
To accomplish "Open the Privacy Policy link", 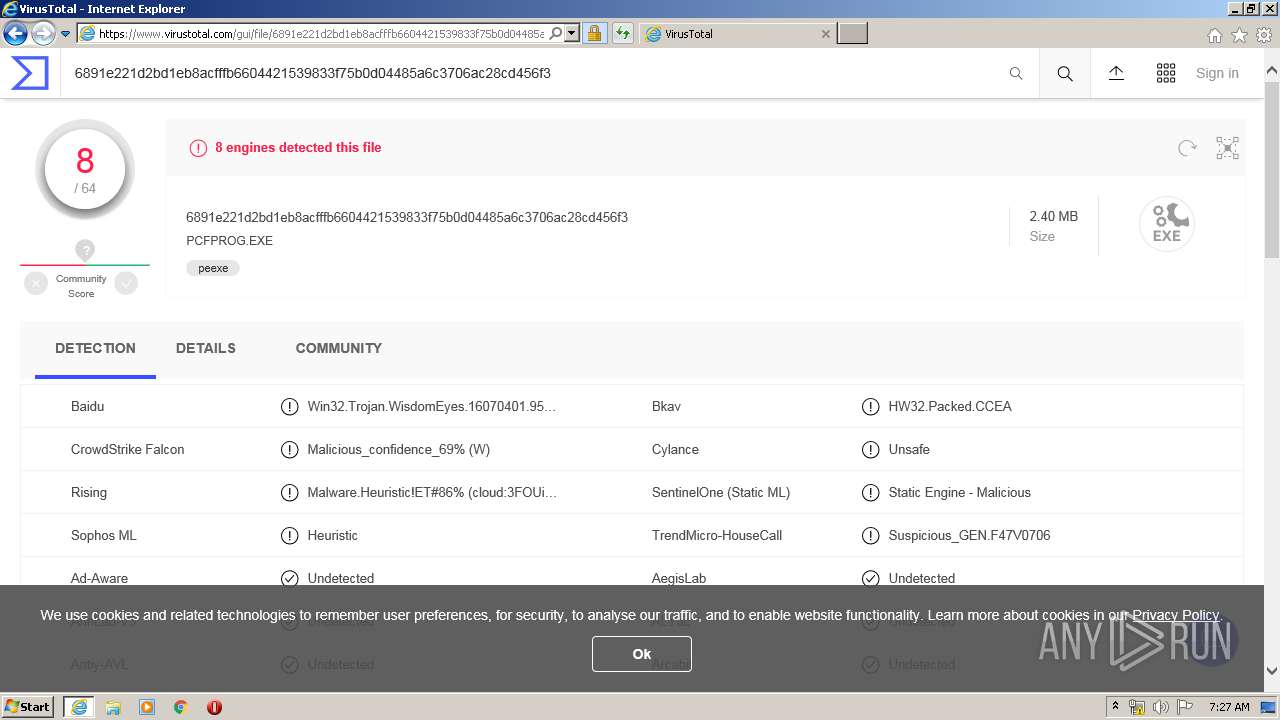I will coord(1175,615).
